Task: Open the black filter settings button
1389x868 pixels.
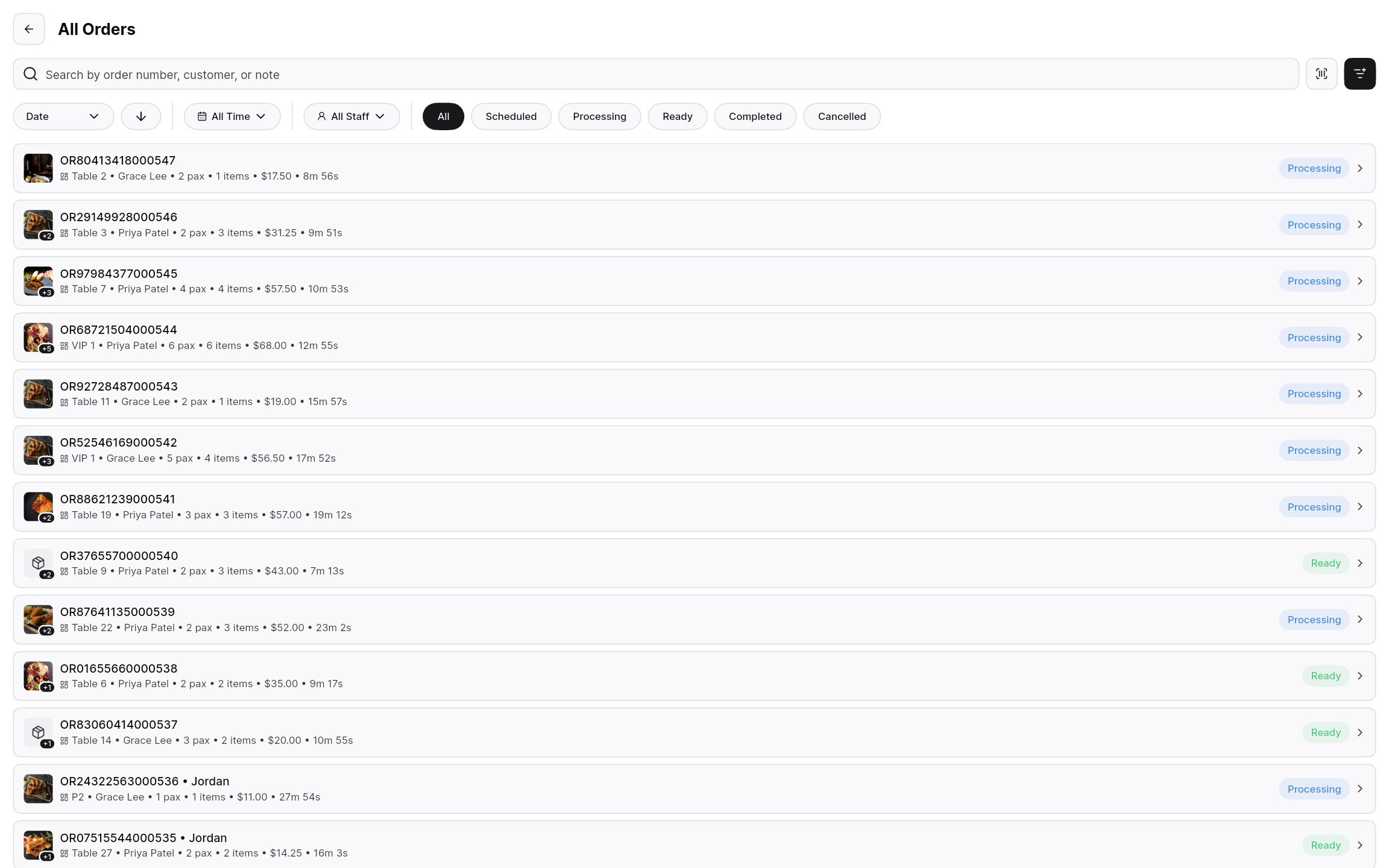Action: click(1360, 74)
